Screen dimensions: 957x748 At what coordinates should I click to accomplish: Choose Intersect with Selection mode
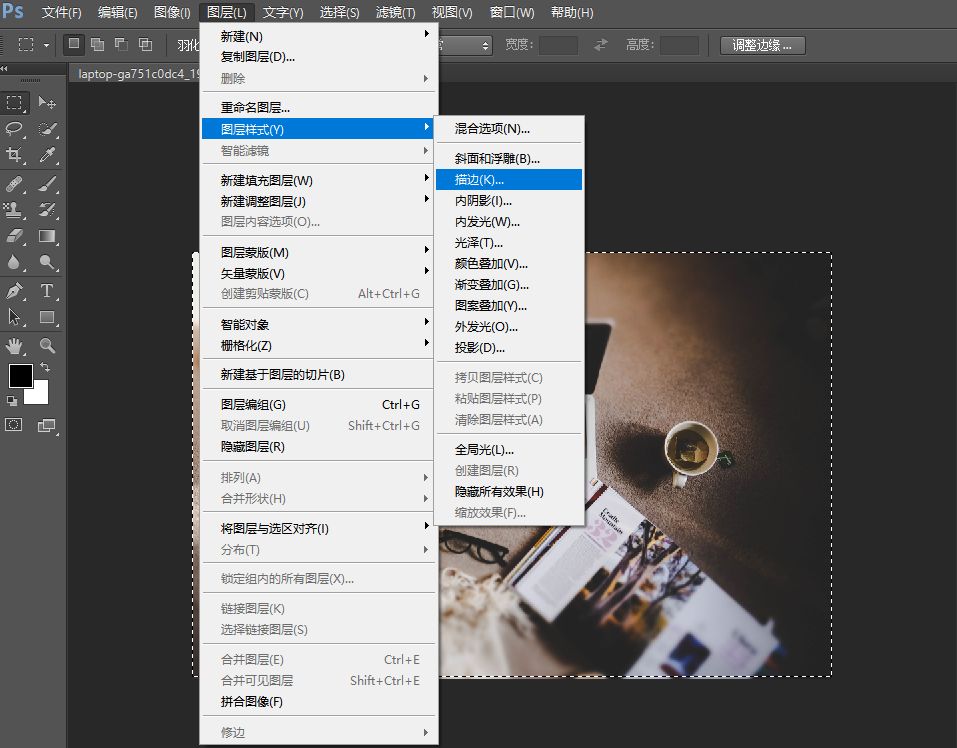pyautogui.click(x=145, y=45)
